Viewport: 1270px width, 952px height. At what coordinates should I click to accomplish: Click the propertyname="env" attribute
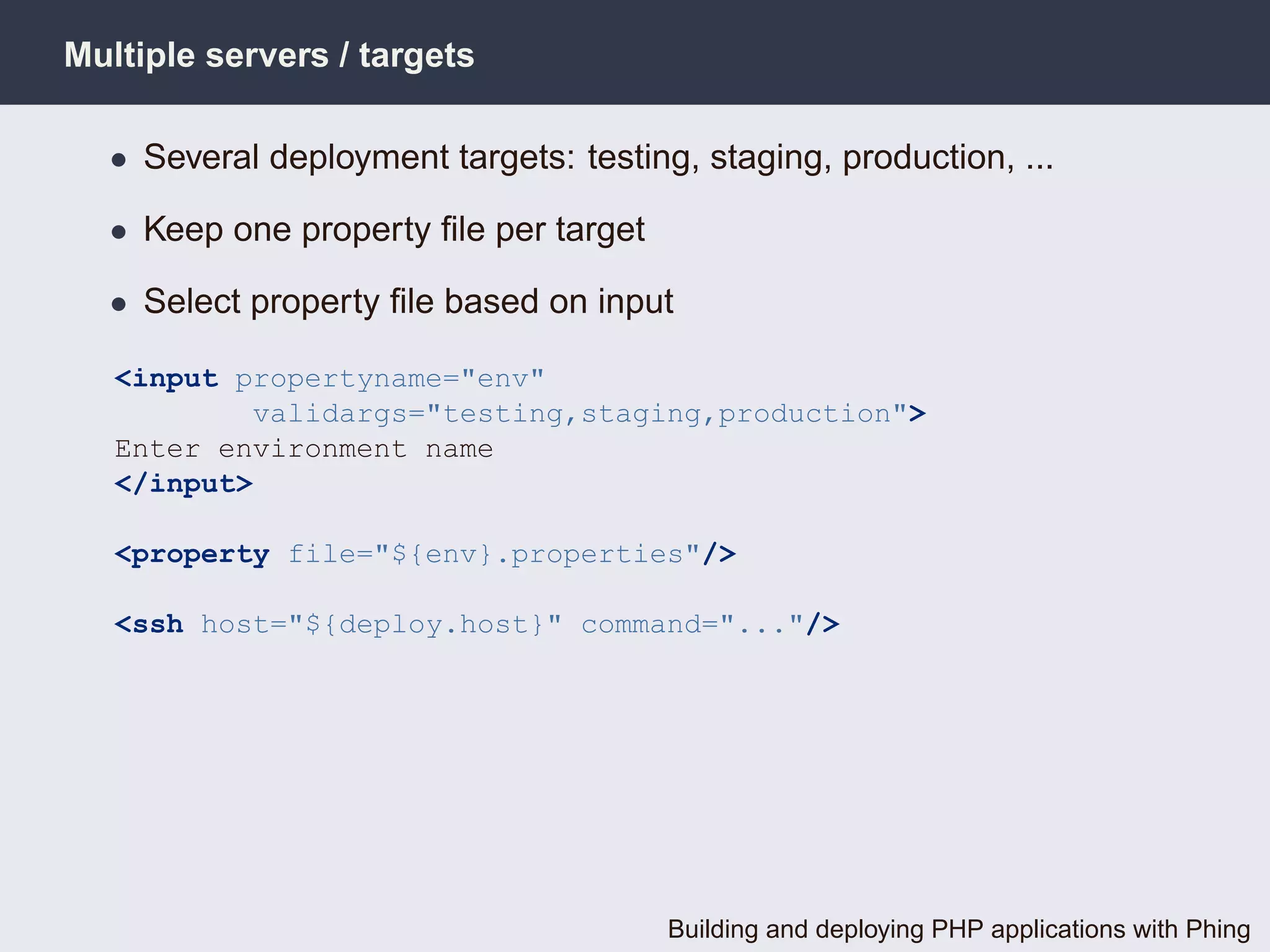(389, 379)
